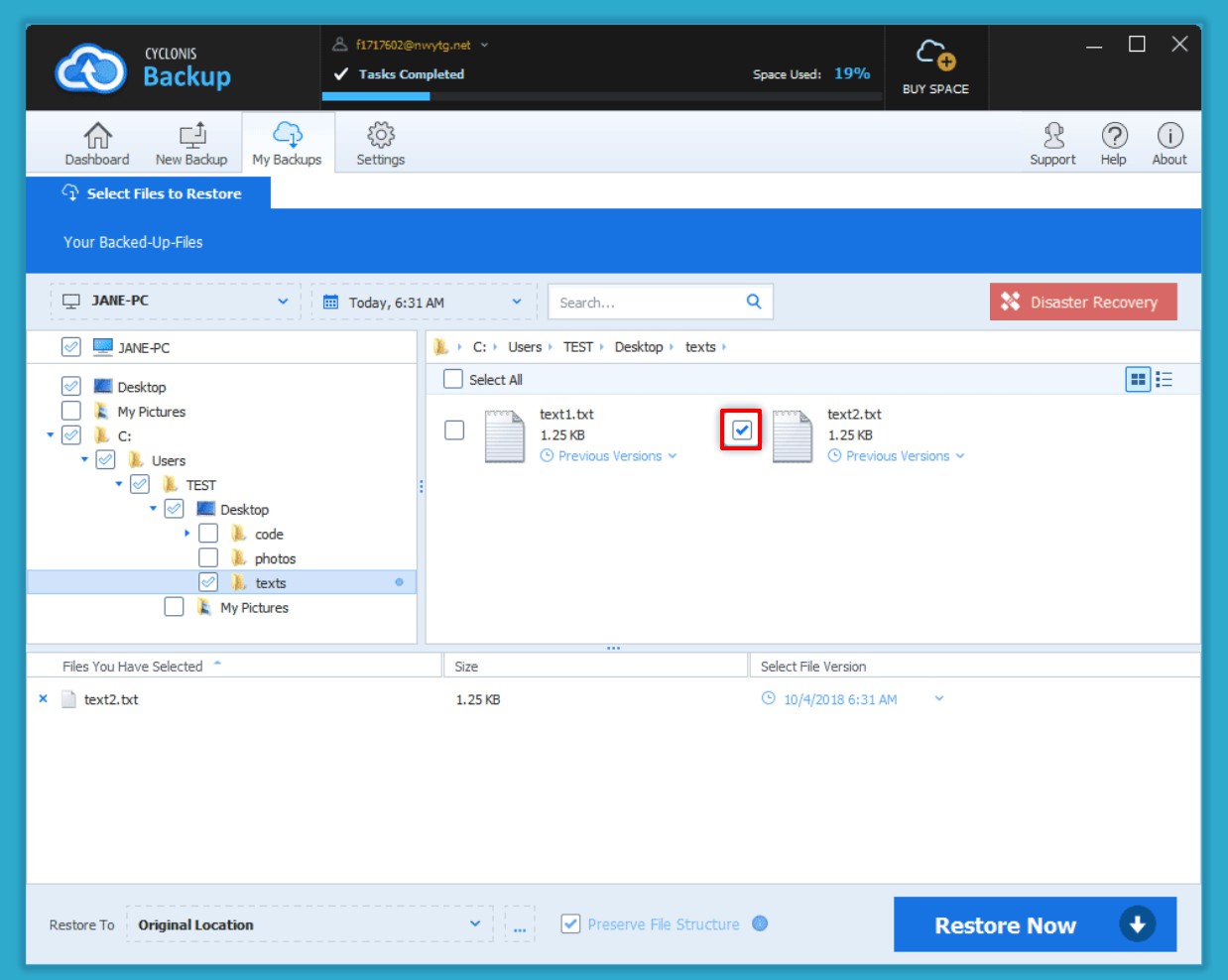1228x980 pixels.
Task: Click the Search input field
Action: [645, 302]
